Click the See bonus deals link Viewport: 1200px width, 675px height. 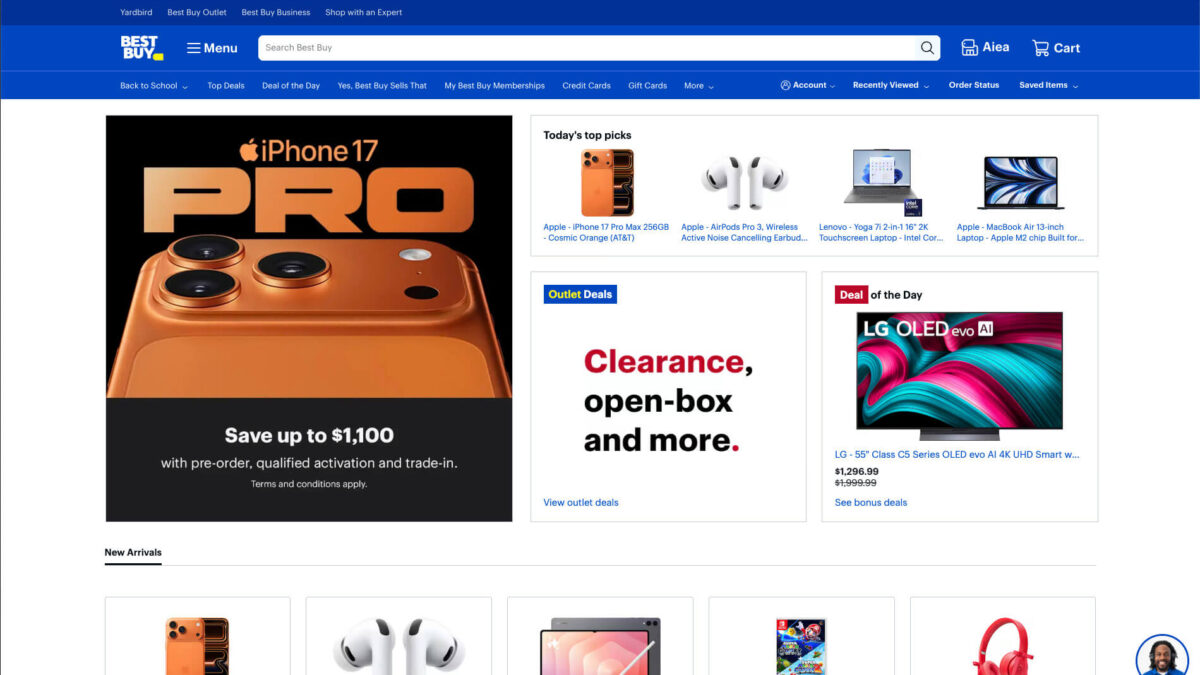coord(871,502)
